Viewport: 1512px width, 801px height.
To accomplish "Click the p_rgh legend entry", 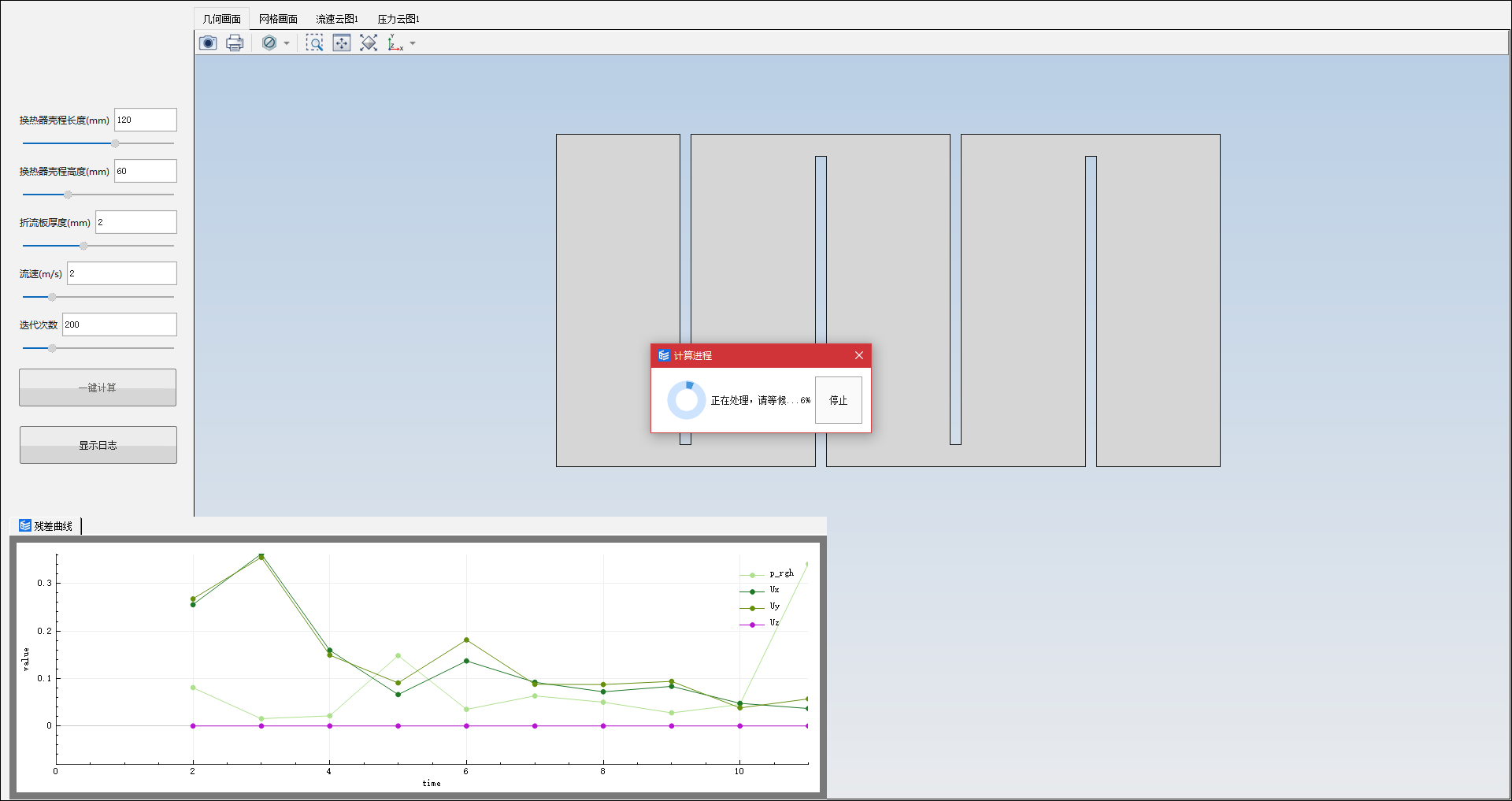I will click(767, 573).
